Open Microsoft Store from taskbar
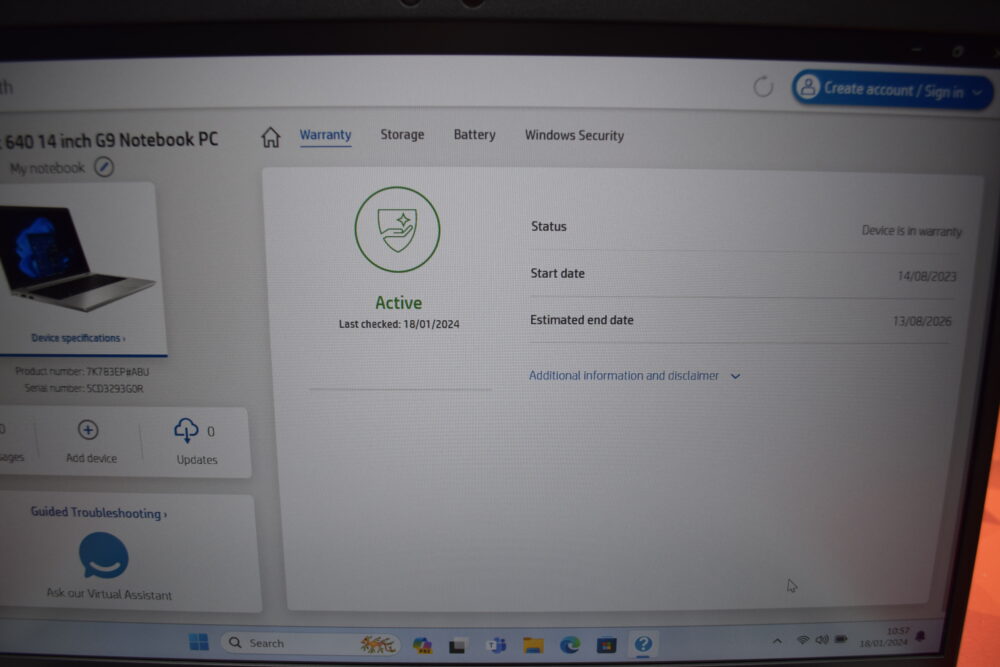The width and height of the screenshot is (1000, 667). coord(606,645)
